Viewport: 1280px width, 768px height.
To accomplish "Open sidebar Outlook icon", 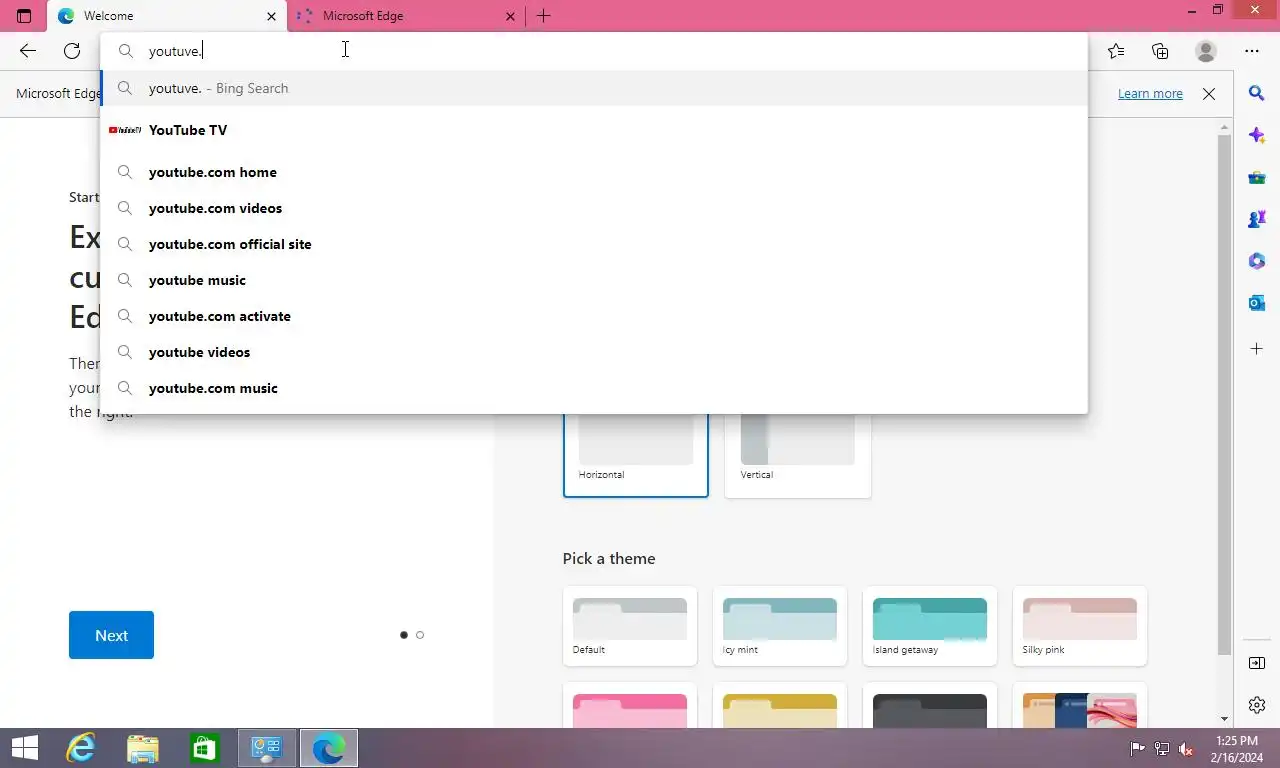I will click(1257, 303).
